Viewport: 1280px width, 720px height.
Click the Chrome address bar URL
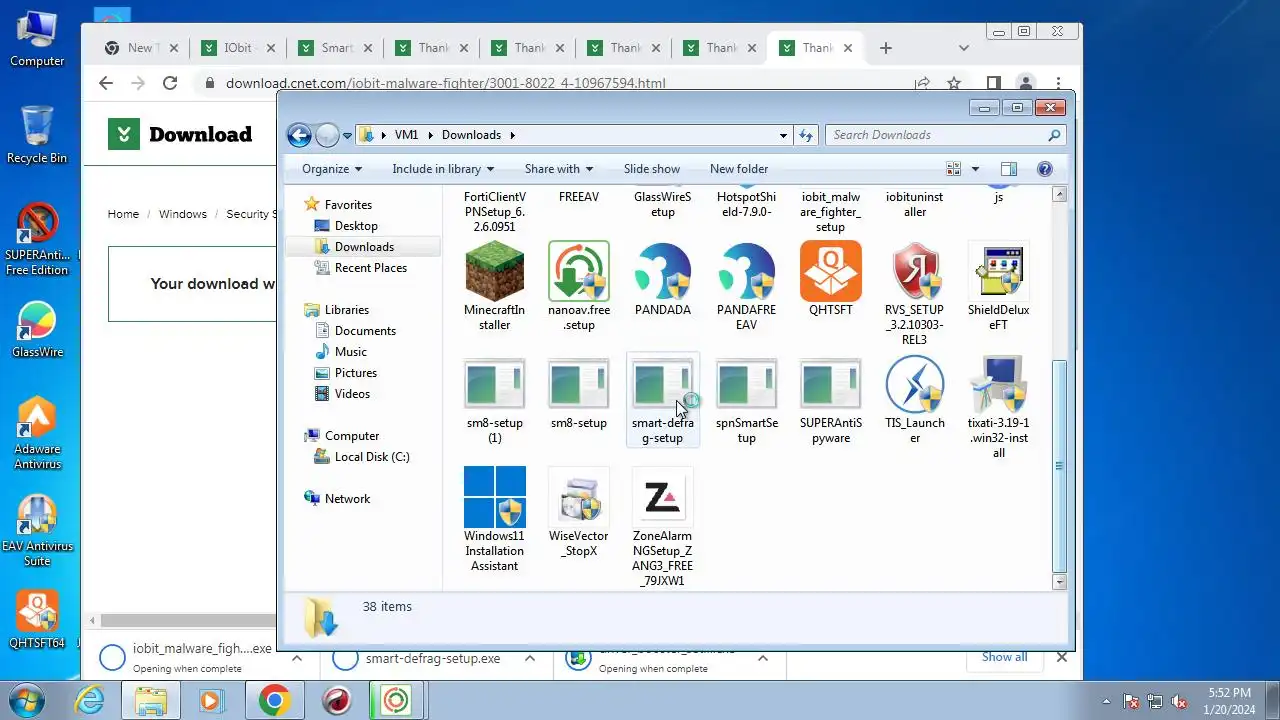pos(445,83)
